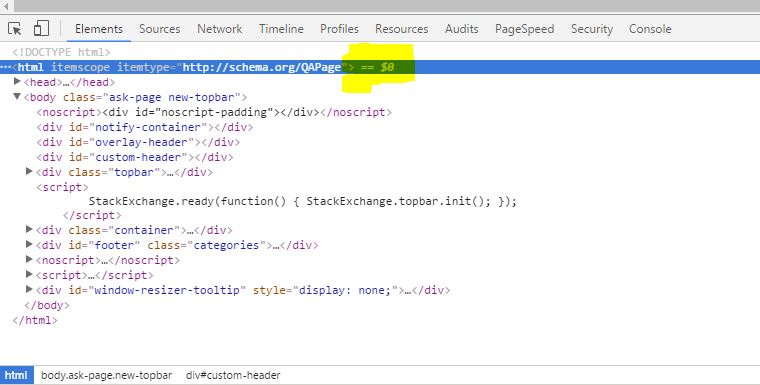
Task: Select the noscript-padding div line
Action: pyautogui.click(x=214, y=112)
